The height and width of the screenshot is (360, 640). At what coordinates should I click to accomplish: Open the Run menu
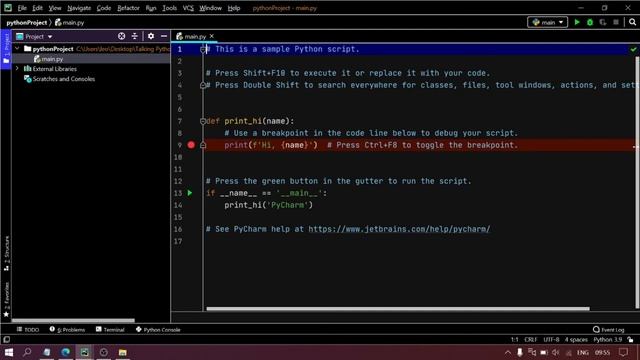151,8
